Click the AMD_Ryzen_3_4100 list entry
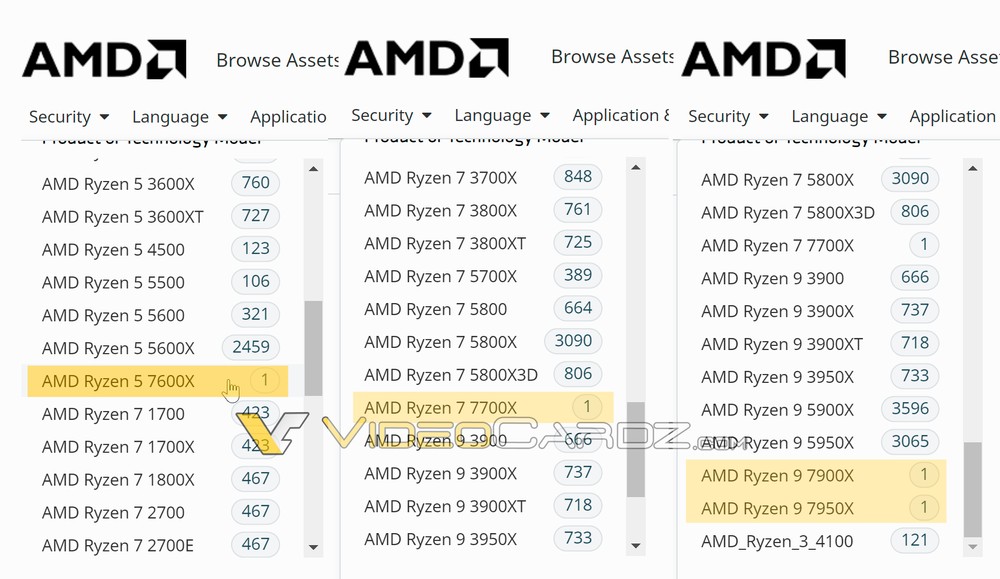The image size is (1000, 579). click(x=778, y=541)
